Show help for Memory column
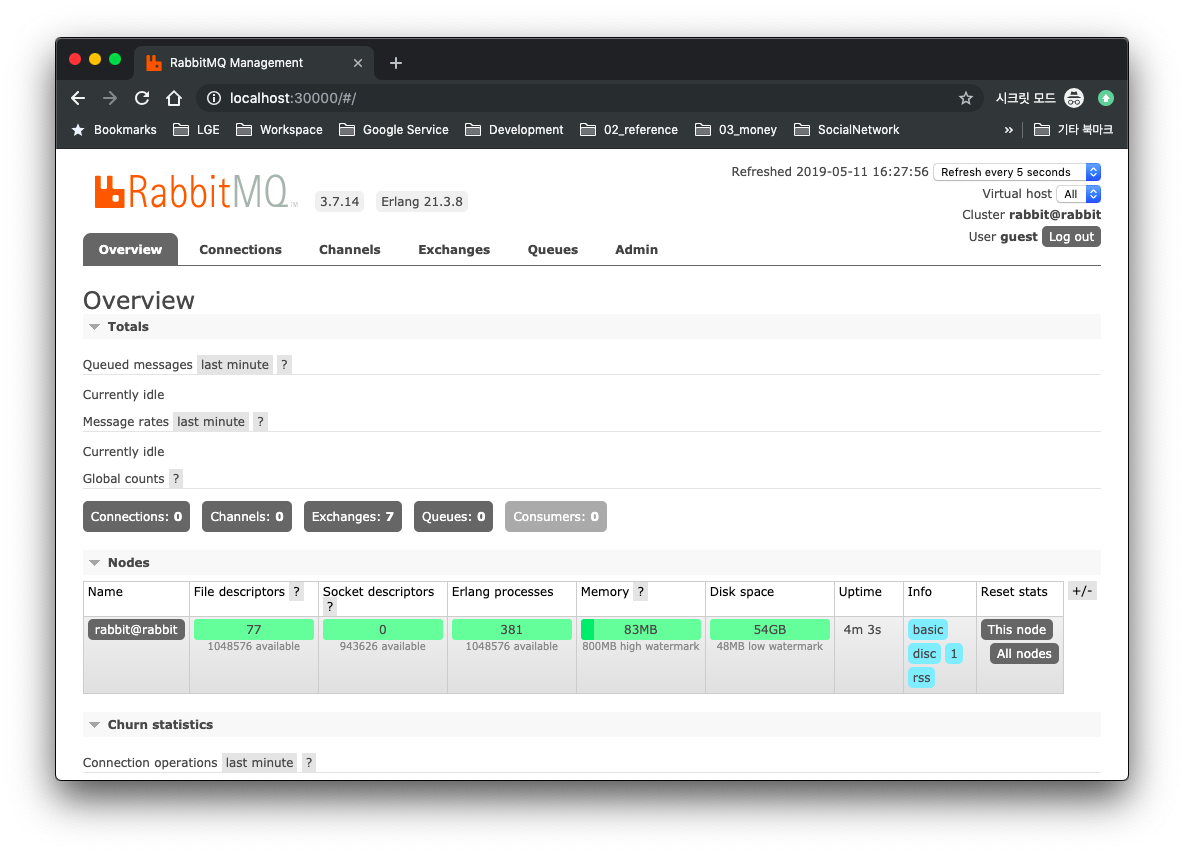 [x=640, y=592]
